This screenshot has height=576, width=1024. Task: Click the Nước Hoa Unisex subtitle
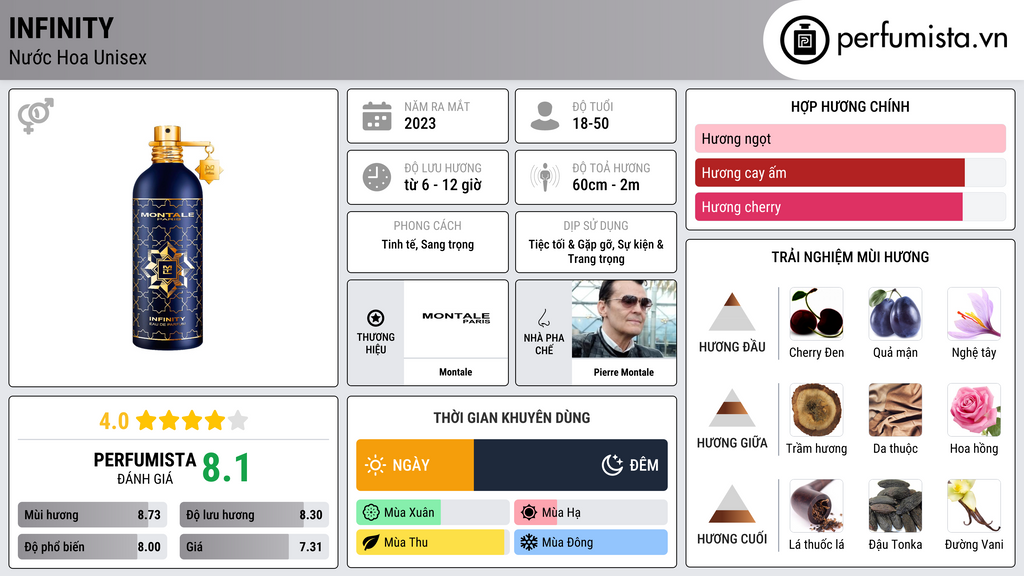pos(78,57)
